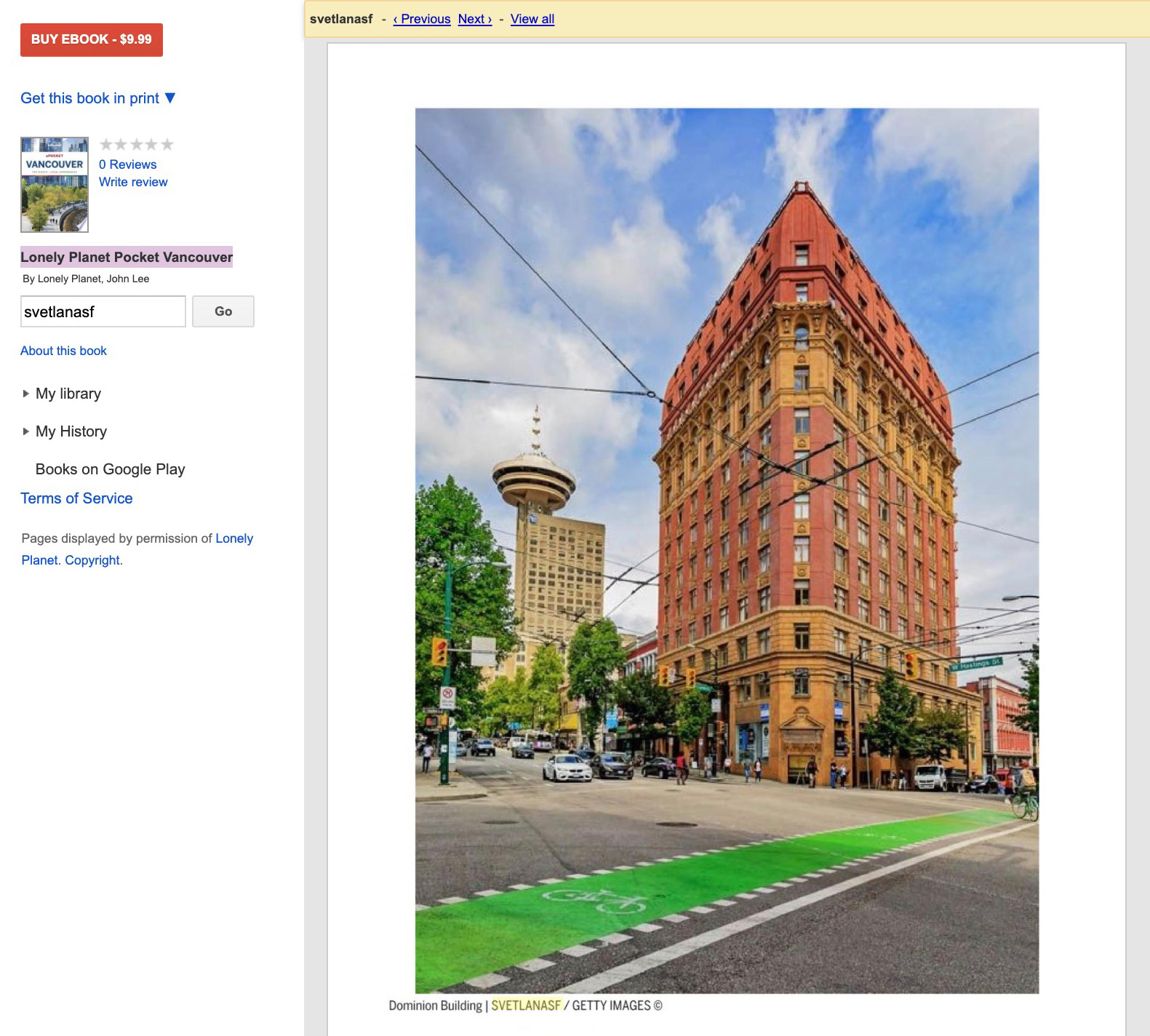Go to the Next search result

(475, 19)
